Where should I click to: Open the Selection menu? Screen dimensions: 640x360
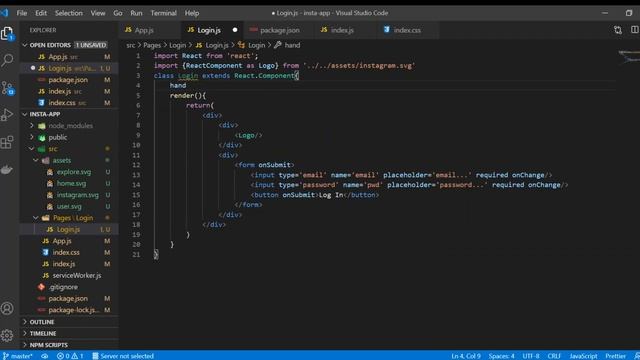coord(69,13)
